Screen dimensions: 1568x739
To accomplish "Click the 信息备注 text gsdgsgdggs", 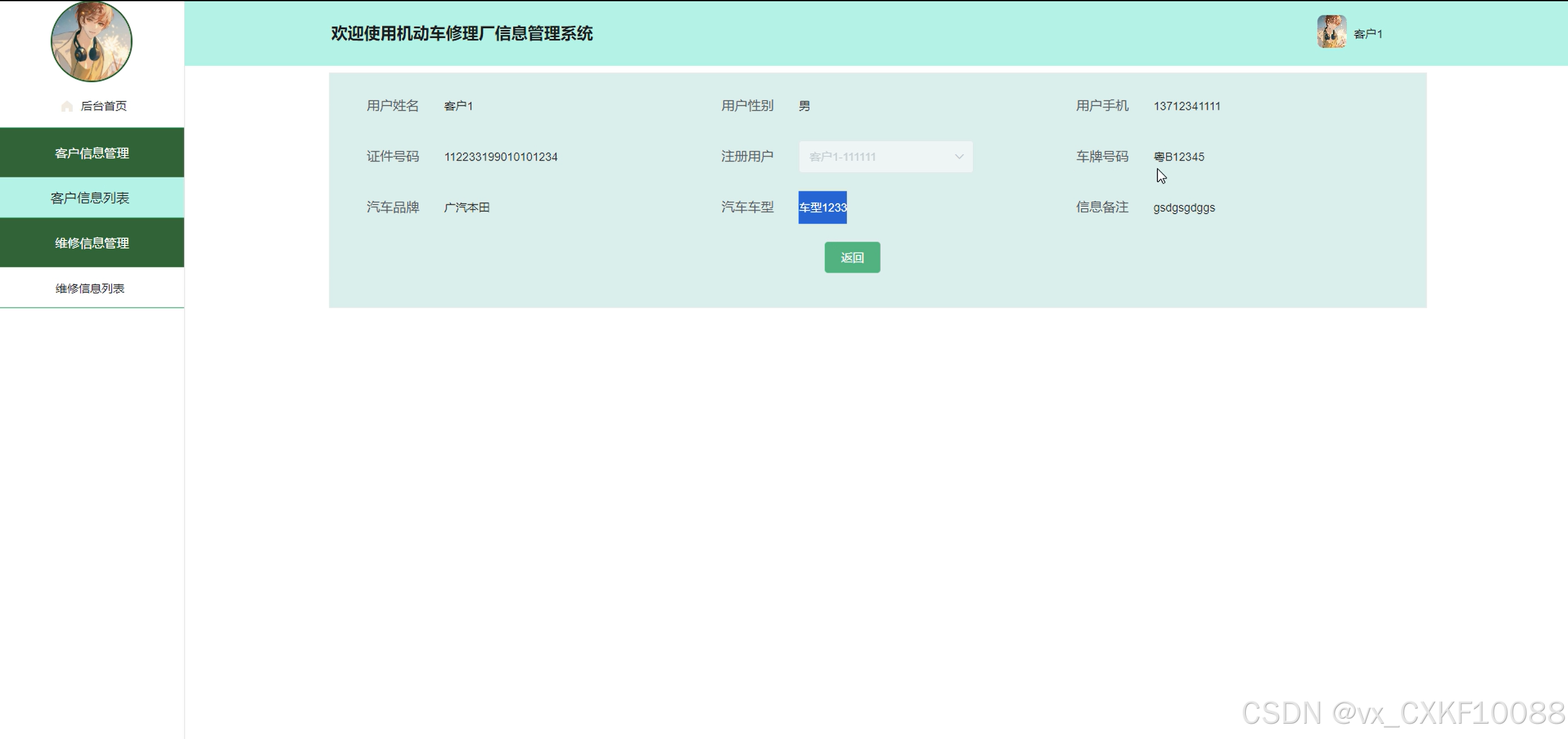I will coord(1184,207).
